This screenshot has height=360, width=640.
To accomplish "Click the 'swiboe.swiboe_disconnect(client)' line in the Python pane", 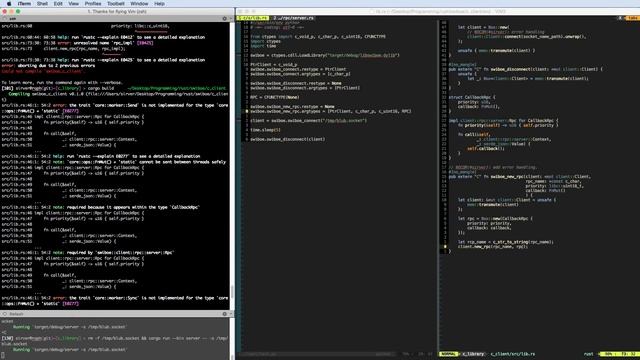I will pos(288,139).
